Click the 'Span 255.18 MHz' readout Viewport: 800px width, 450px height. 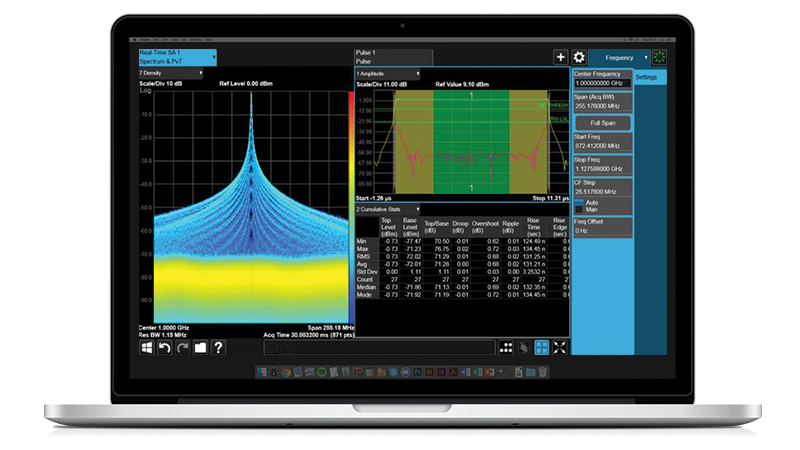click(331, 328)
